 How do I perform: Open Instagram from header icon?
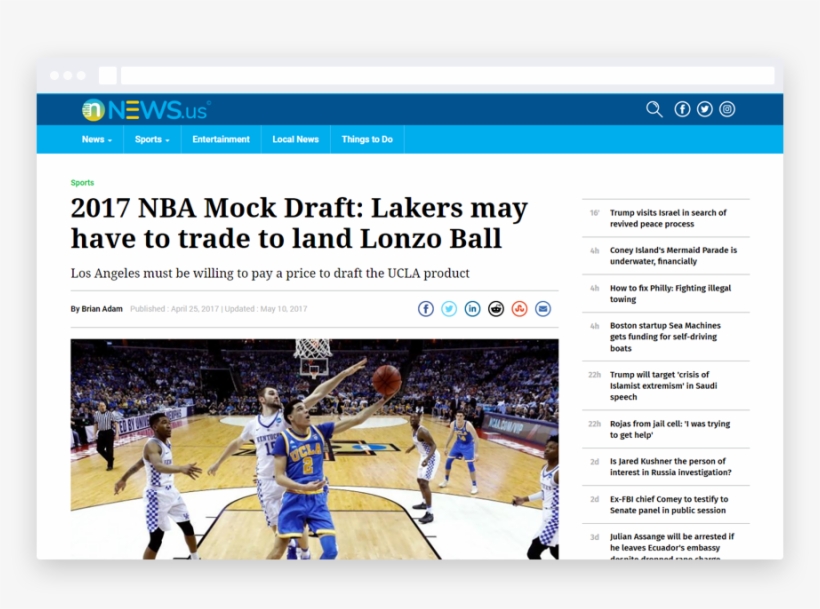(x=727, y=109)
